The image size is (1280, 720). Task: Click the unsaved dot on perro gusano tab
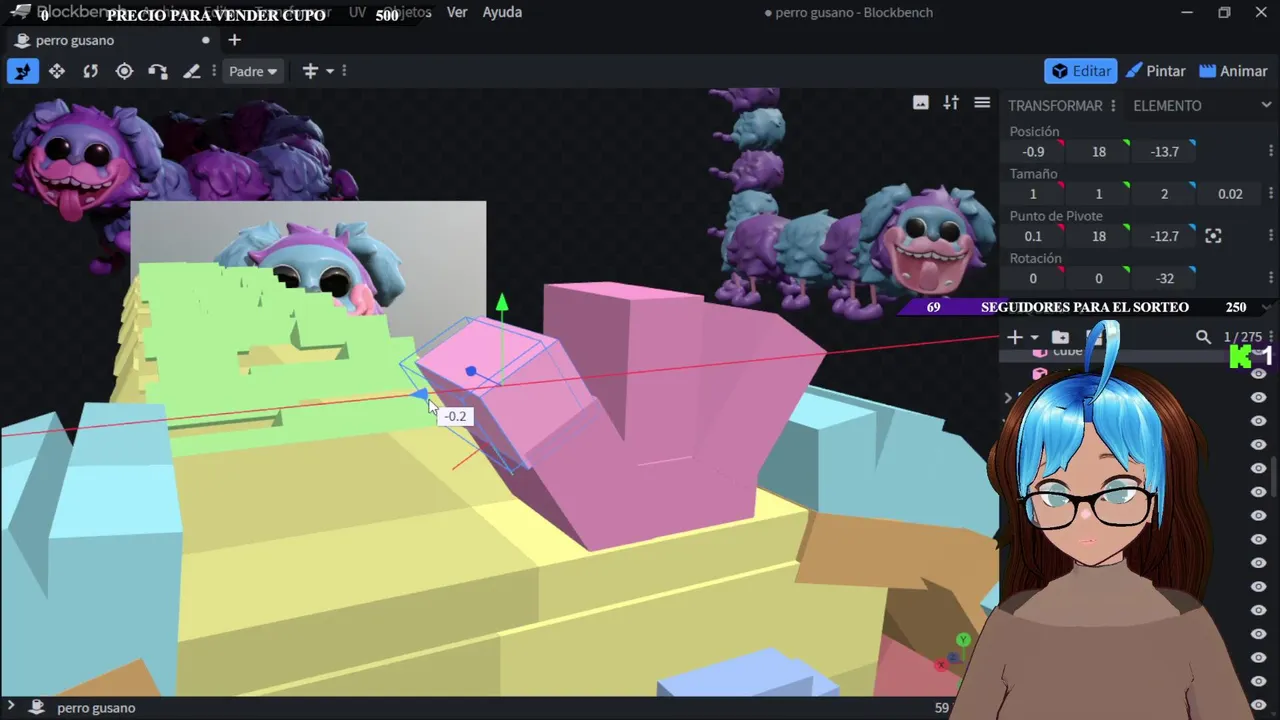coord(206,40)
